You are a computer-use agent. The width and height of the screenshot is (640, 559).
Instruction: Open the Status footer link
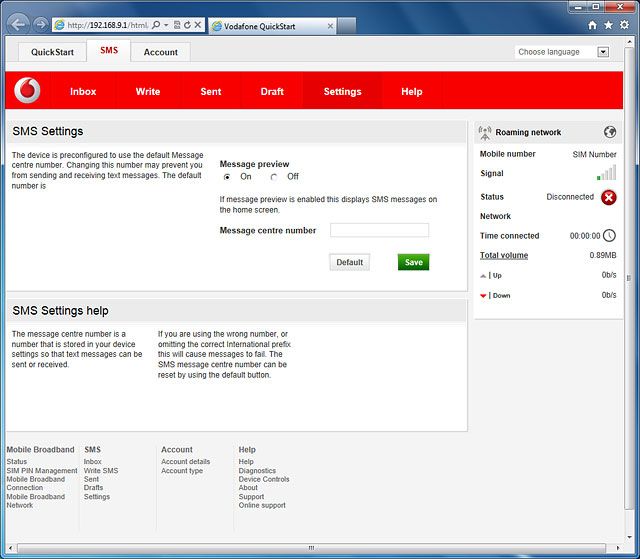click(17, 461)
